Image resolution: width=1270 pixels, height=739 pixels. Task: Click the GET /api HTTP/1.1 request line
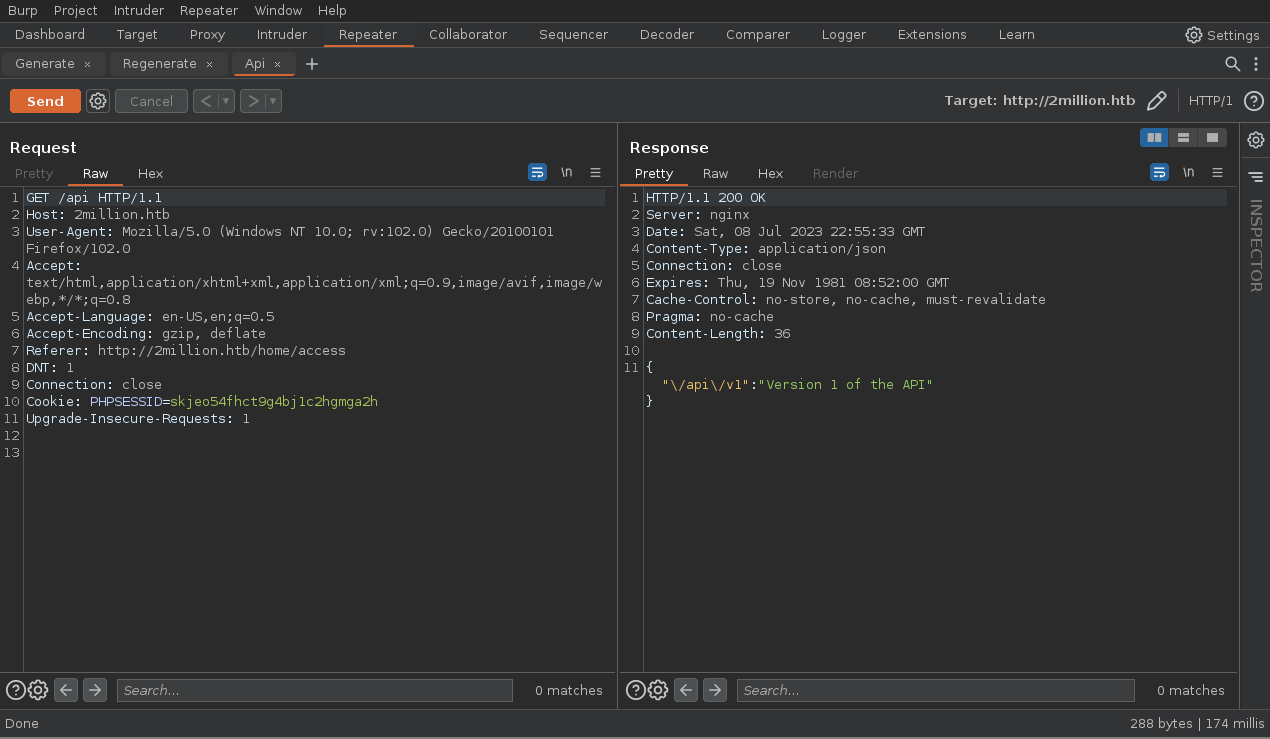94,198
